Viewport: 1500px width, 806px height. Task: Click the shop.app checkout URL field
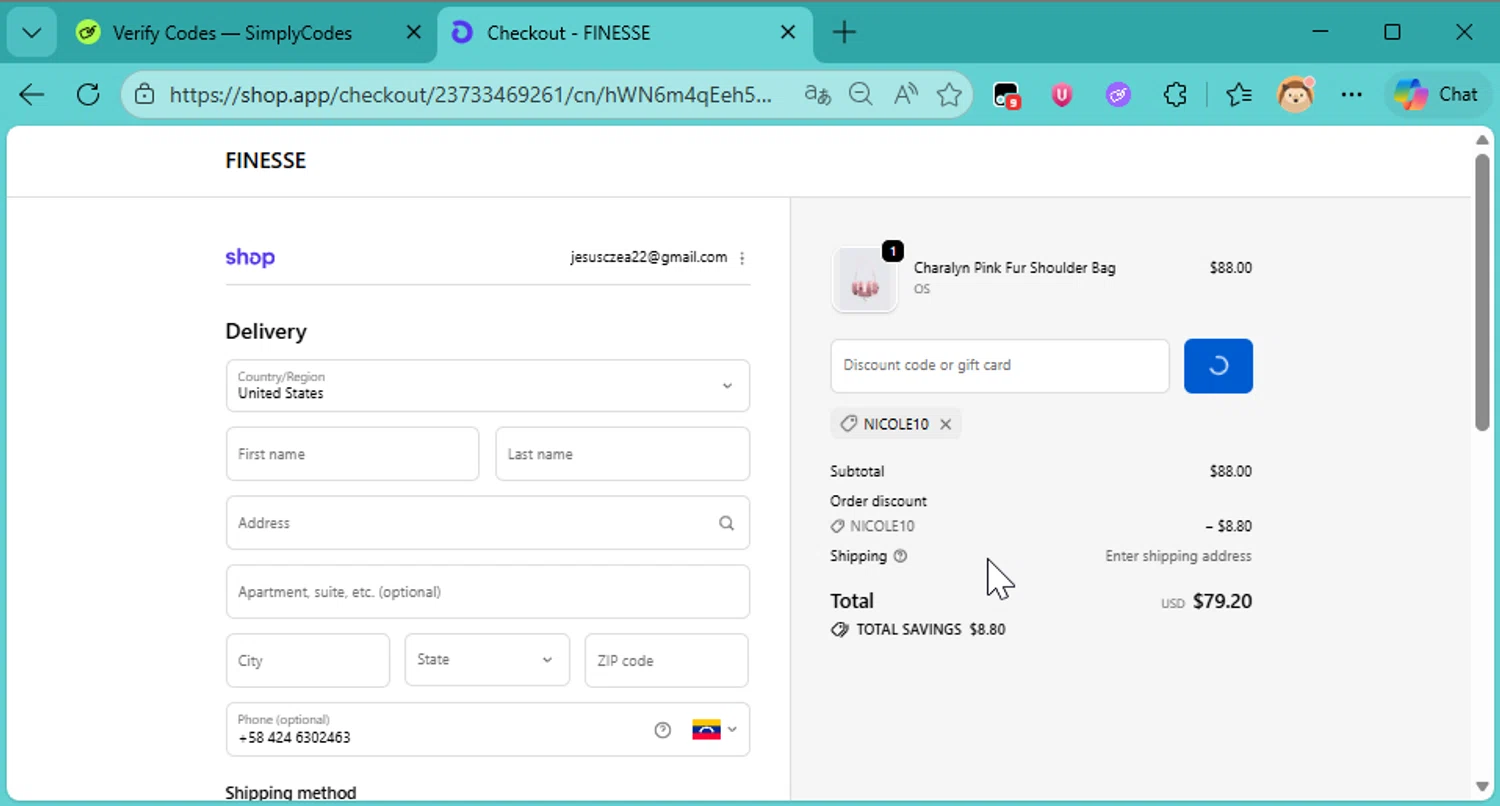point(470,95)
